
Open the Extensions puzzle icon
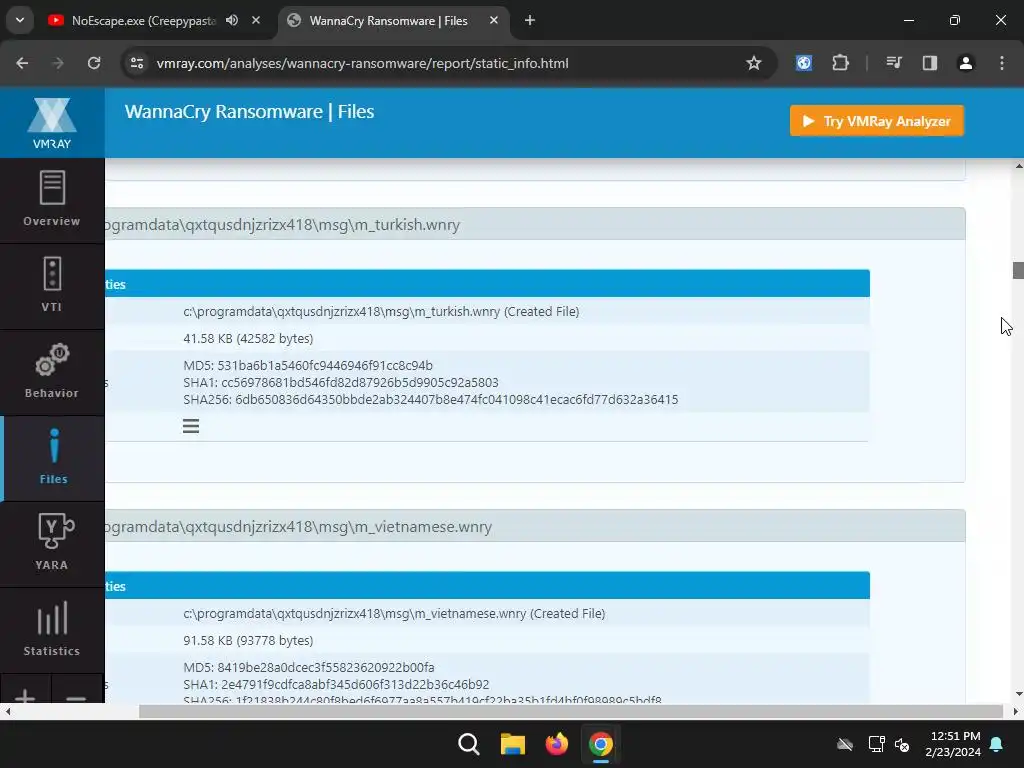840,63
